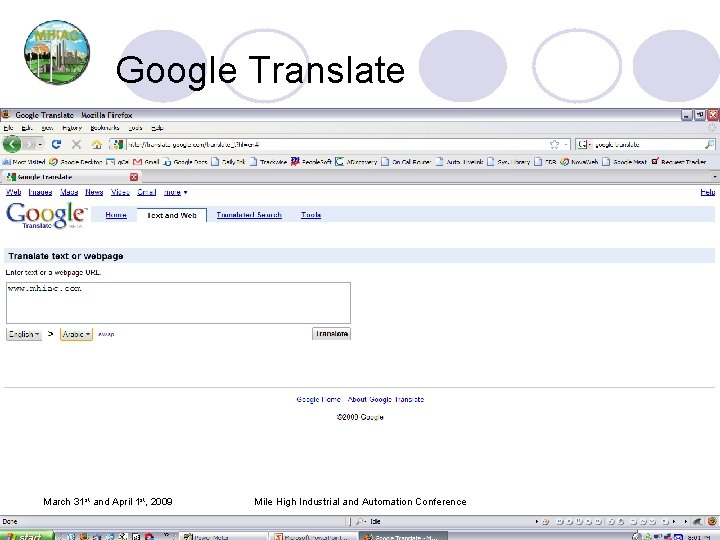Screen dimensions: 720x540
Task: Click the 'Done' status bar text
Action: coord(10,522)
